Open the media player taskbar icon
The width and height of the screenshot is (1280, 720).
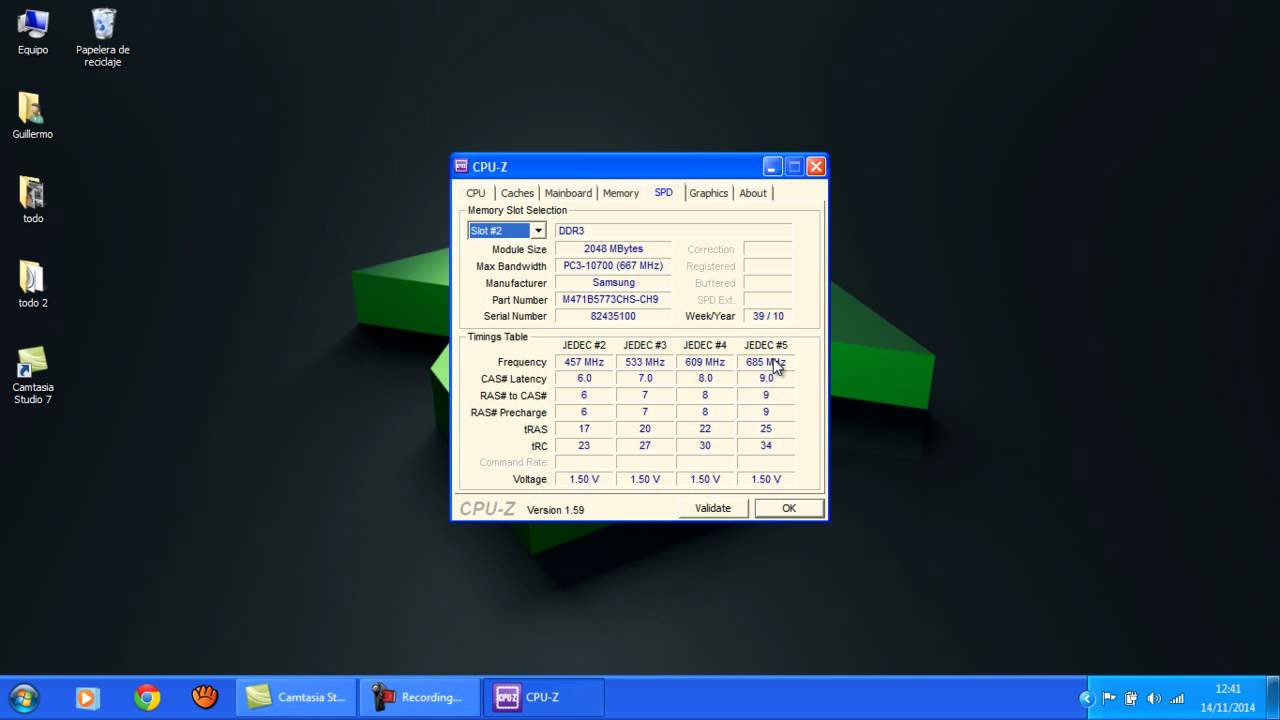click(88, 697)
